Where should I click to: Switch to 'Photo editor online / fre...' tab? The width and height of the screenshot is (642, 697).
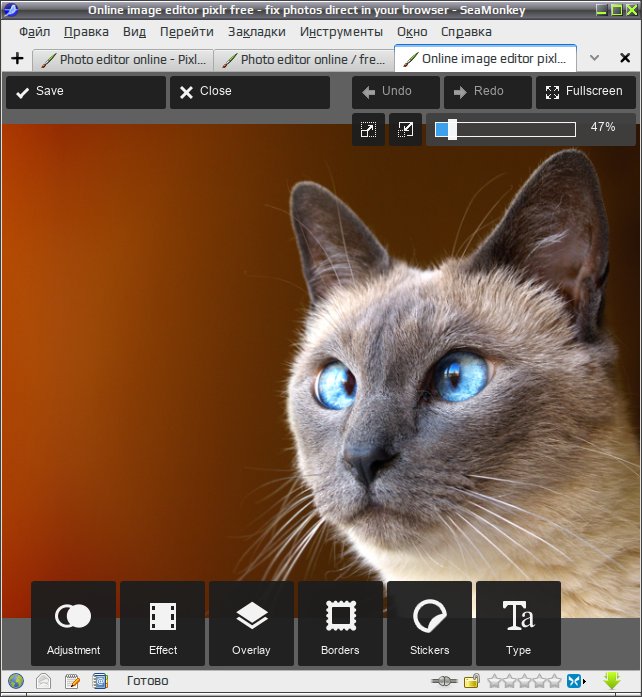point(304,60)
